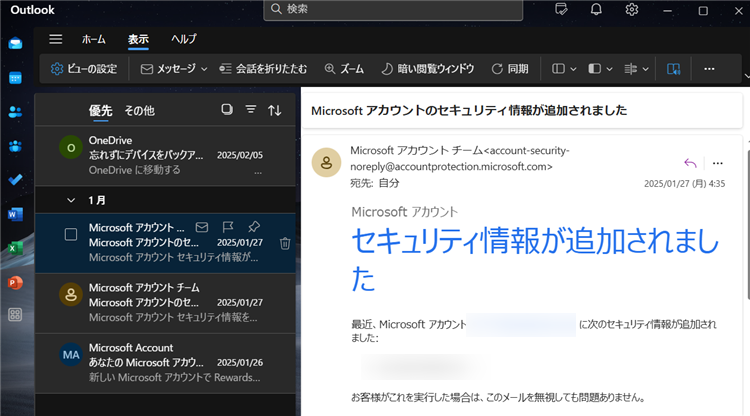Viewport: 750px width, 416px height.
Task: Switch to the ホーム tab
Action: click(94, 39)
